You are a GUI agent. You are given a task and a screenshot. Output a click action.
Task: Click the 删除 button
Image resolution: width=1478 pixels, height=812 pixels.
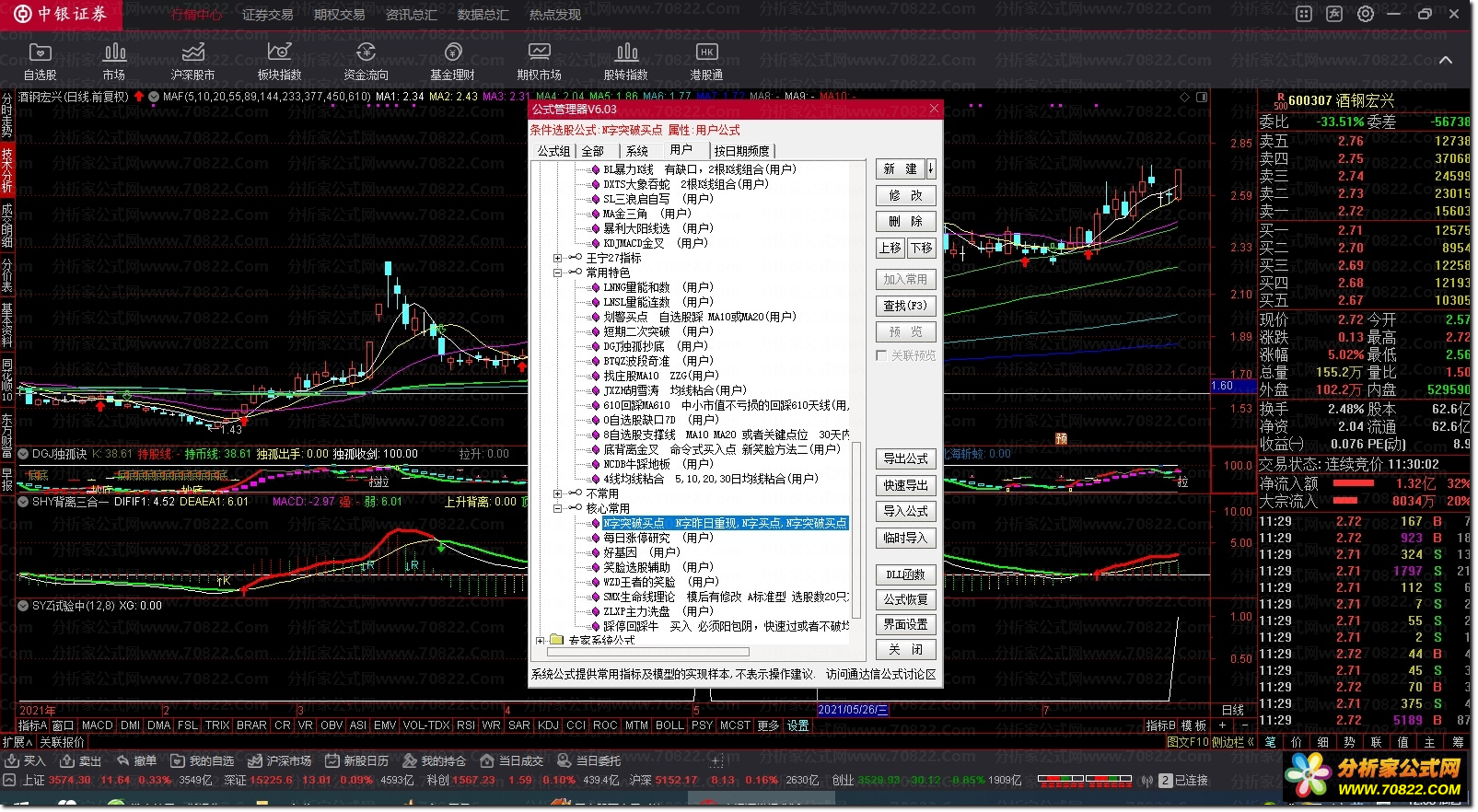(906, 221)
